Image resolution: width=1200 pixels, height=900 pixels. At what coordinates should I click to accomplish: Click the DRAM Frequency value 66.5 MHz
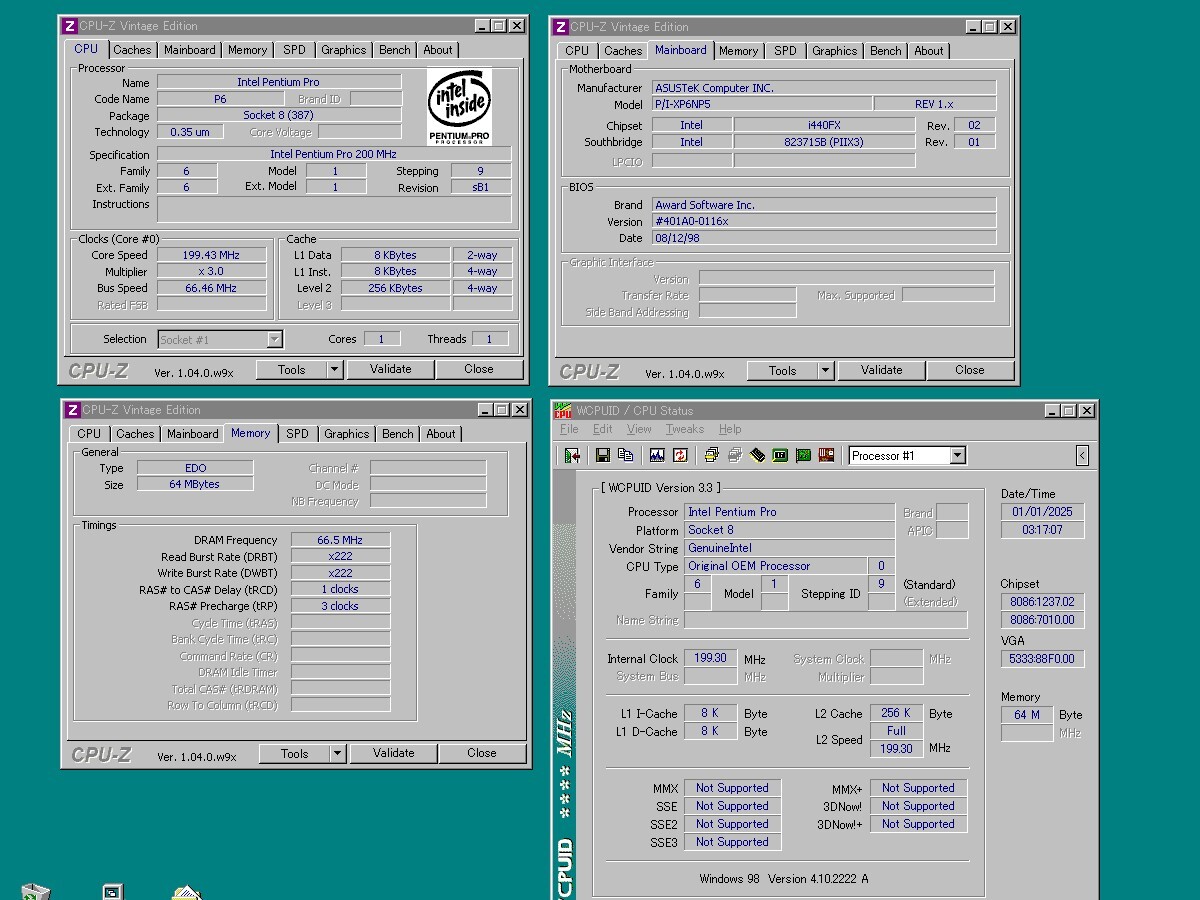click(x=340, y=540)
